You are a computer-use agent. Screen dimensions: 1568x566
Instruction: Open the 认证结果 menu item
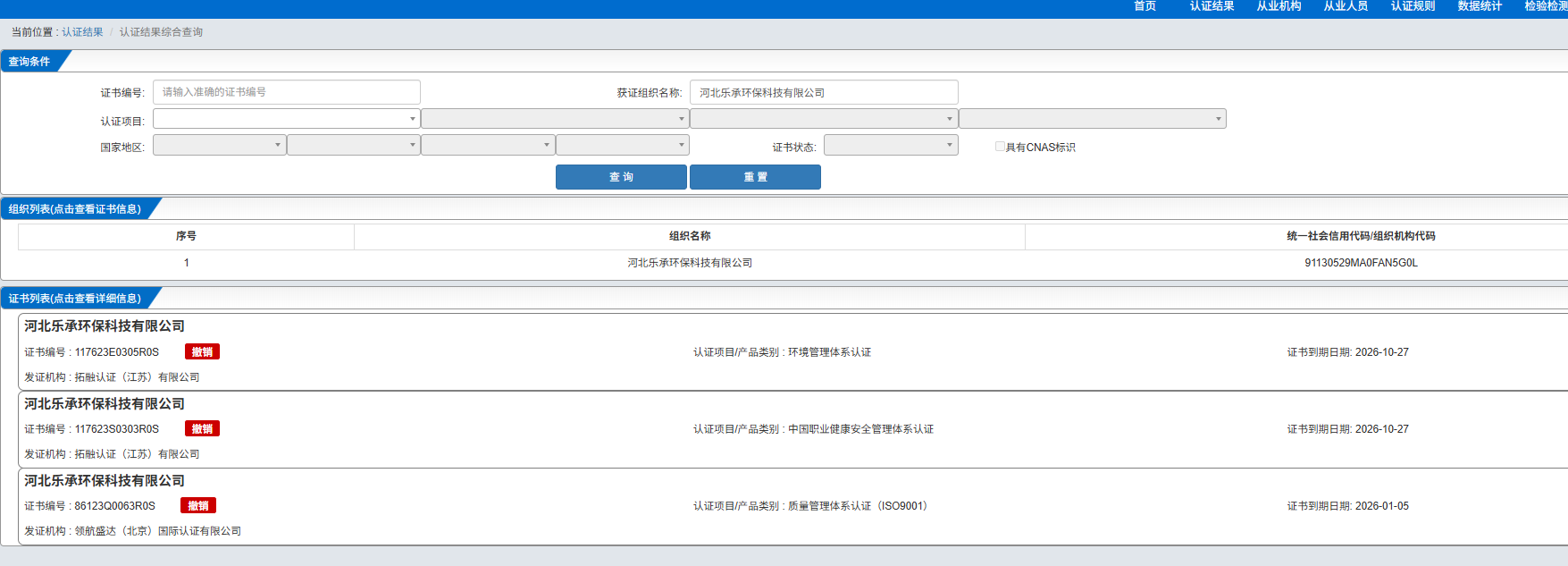[x=1212, y=6]
